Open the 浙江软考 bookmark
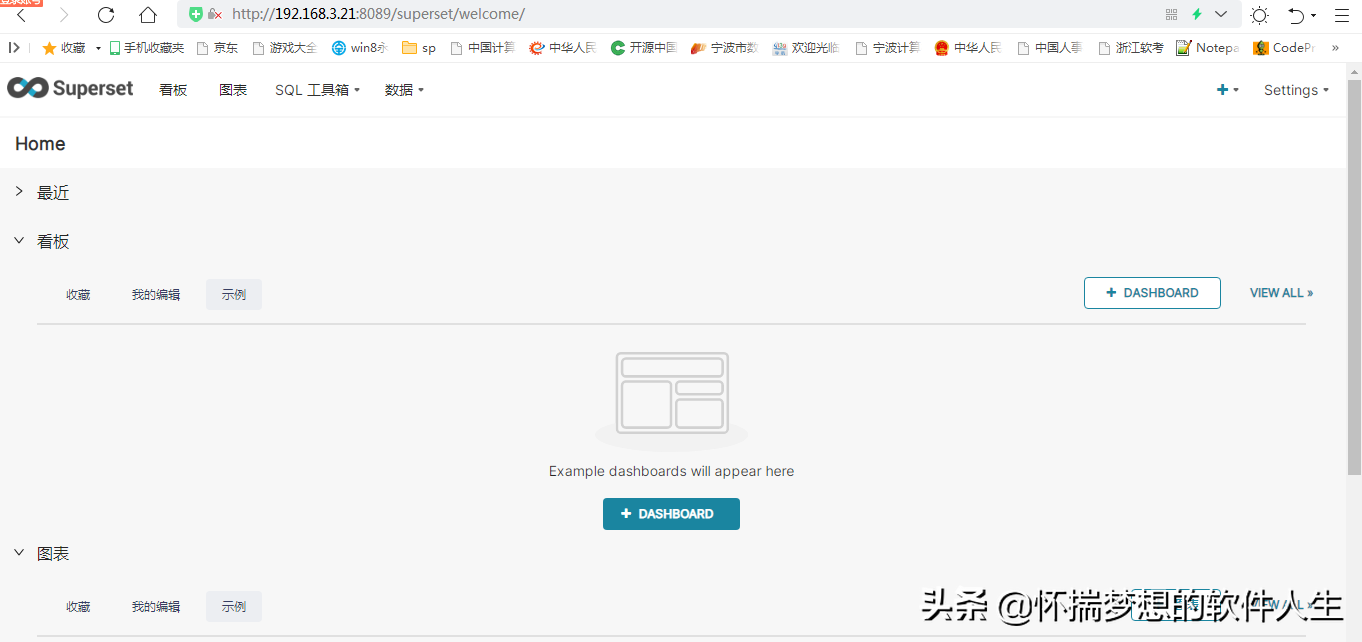Screen dimensions: 1362x642 [1130, 47]
